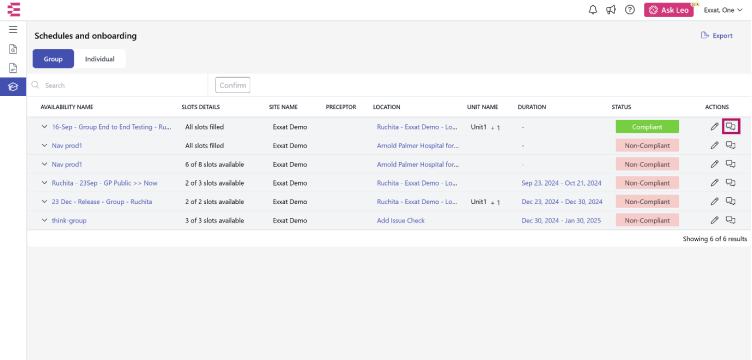Click the Confirm button

click(x=233, y=85)
